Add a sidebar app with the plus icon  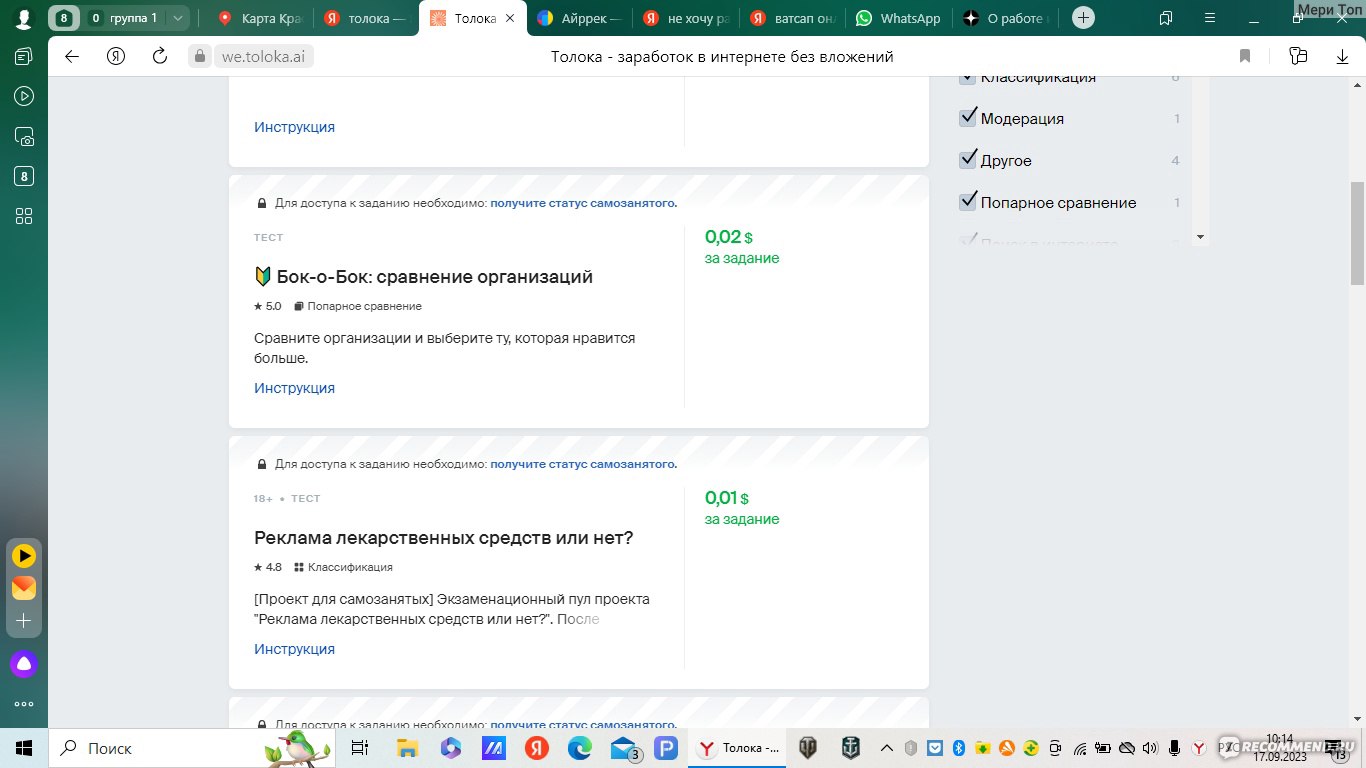24,621
